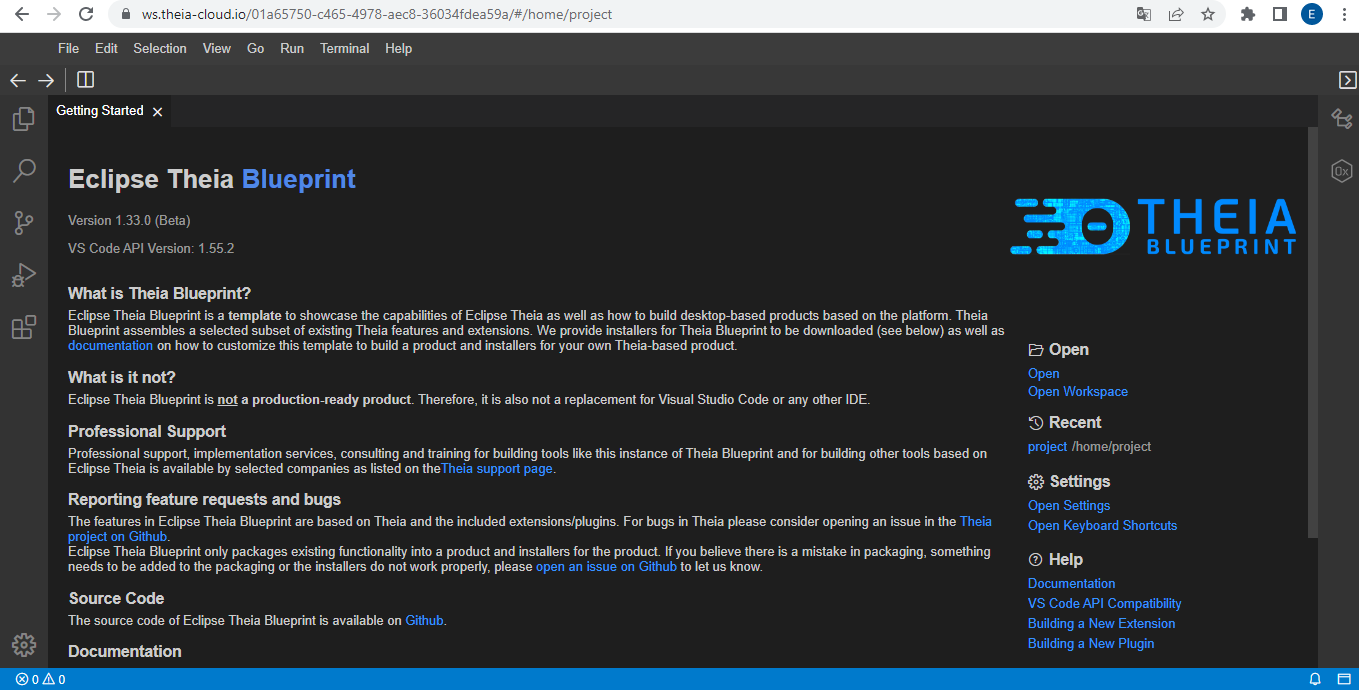Open the Source Control view
Screen dimensions: 1359x690
click(x=24, y=223)
